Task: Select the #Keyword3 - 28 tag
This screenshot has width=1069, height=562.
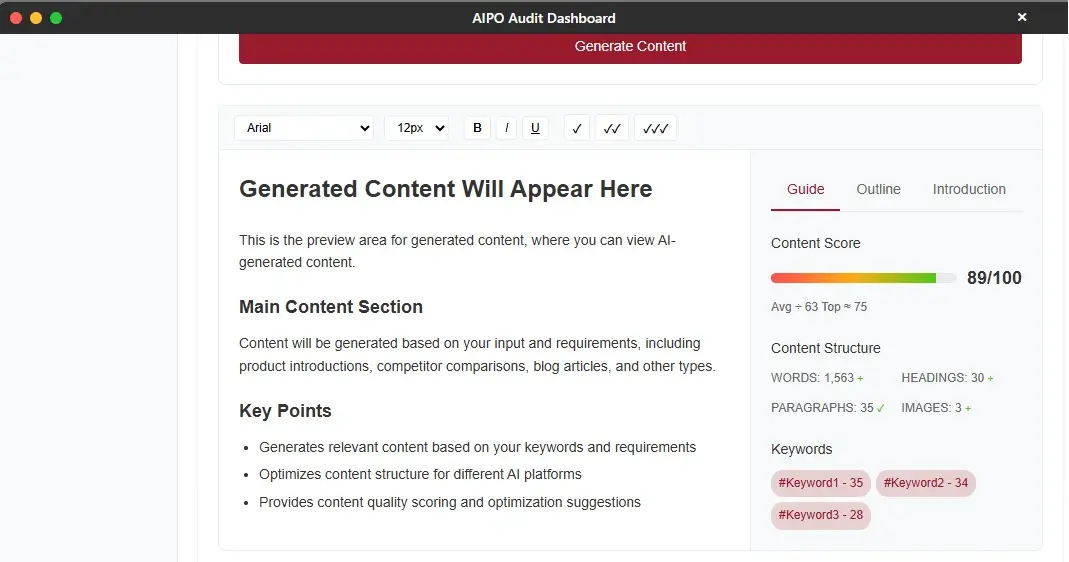Action: pos(821,515)
